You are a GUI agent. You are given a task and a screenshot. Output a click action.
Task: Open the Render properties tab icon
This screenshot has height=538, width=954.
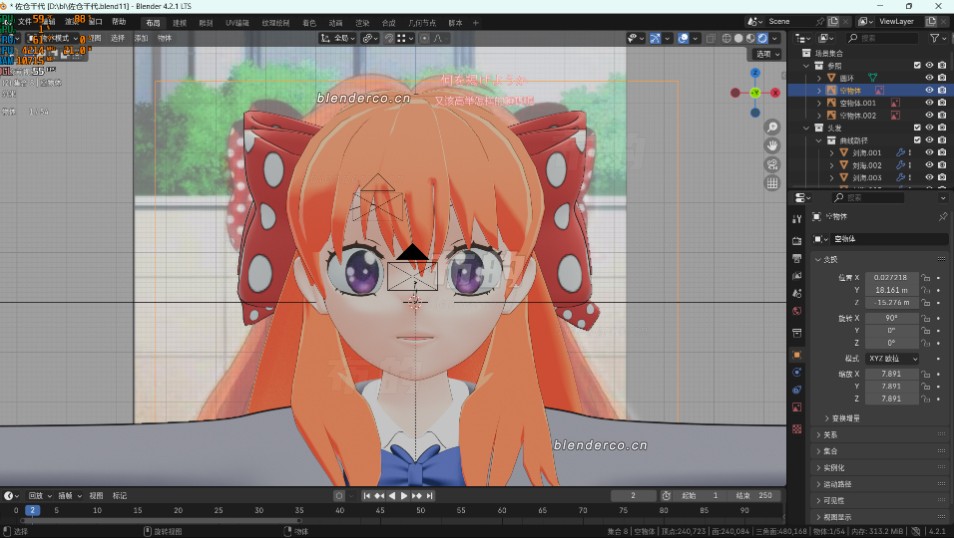(x=797, y=241)
